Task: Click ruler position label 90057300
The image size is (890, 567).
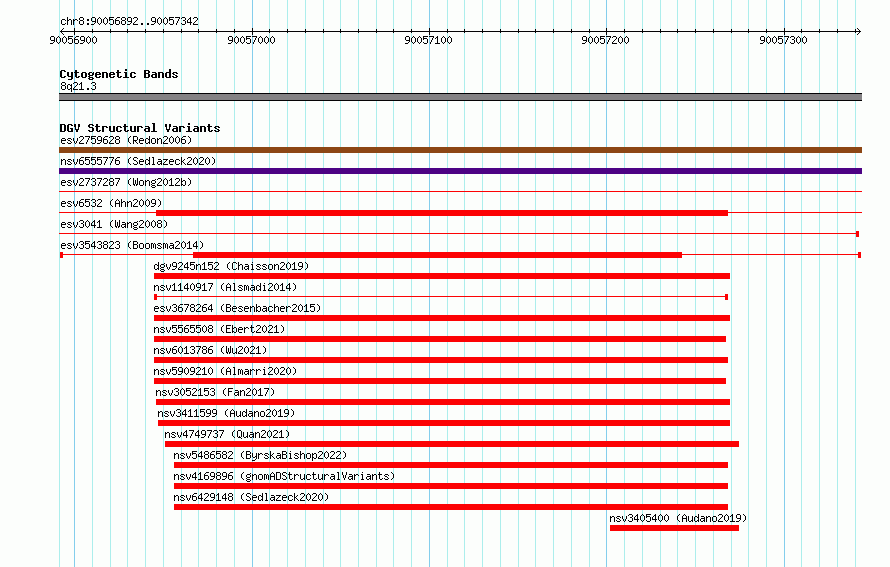Action: [783, 40]
